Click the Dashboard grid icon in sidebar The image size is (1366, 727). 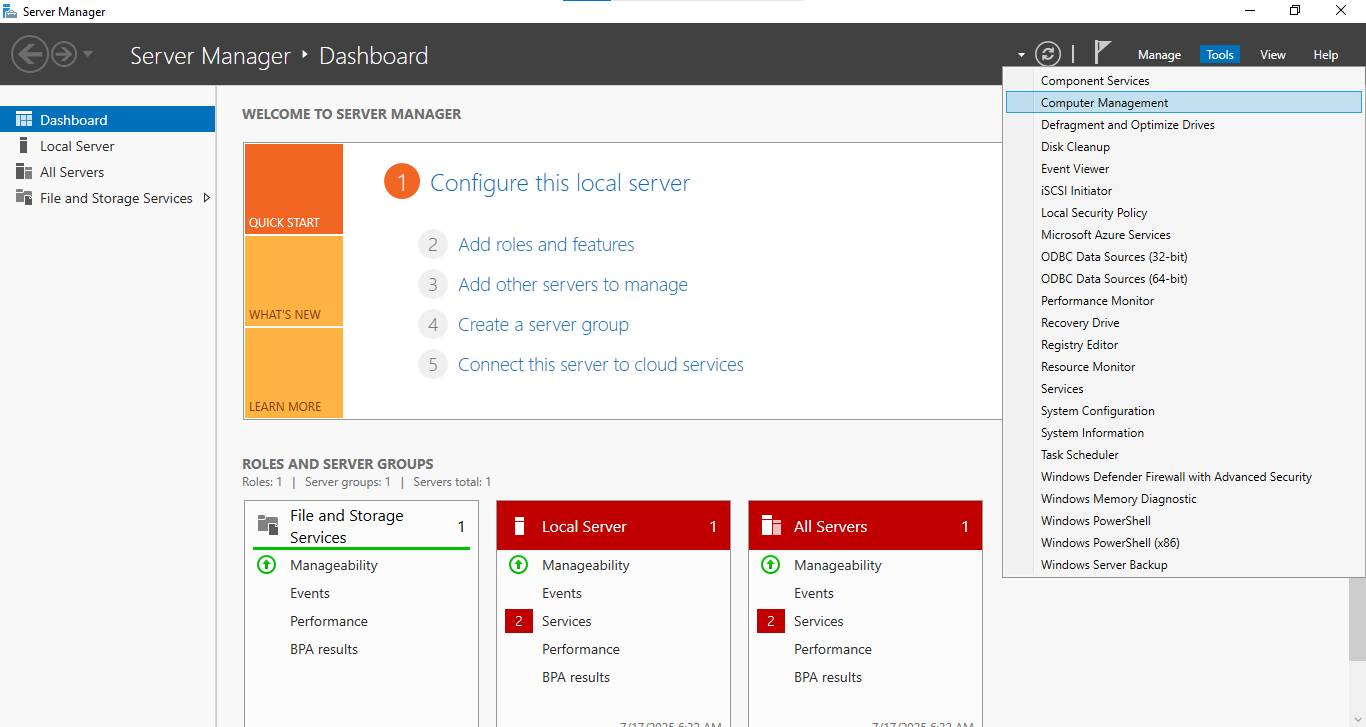tap(24, 119)
